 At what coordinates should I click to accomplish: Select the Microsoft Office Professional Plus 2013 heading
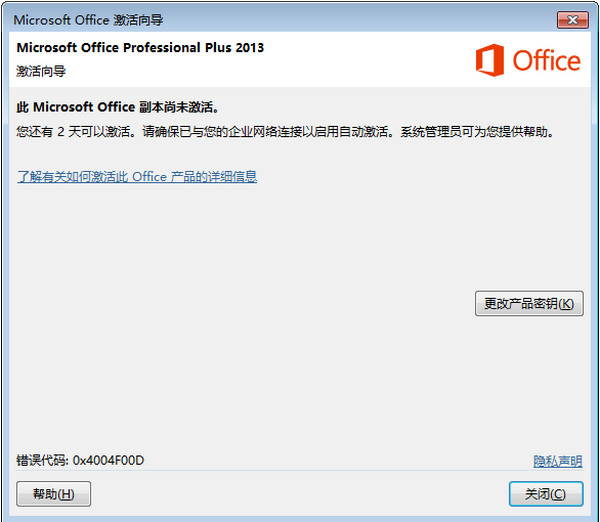(140, 47)
